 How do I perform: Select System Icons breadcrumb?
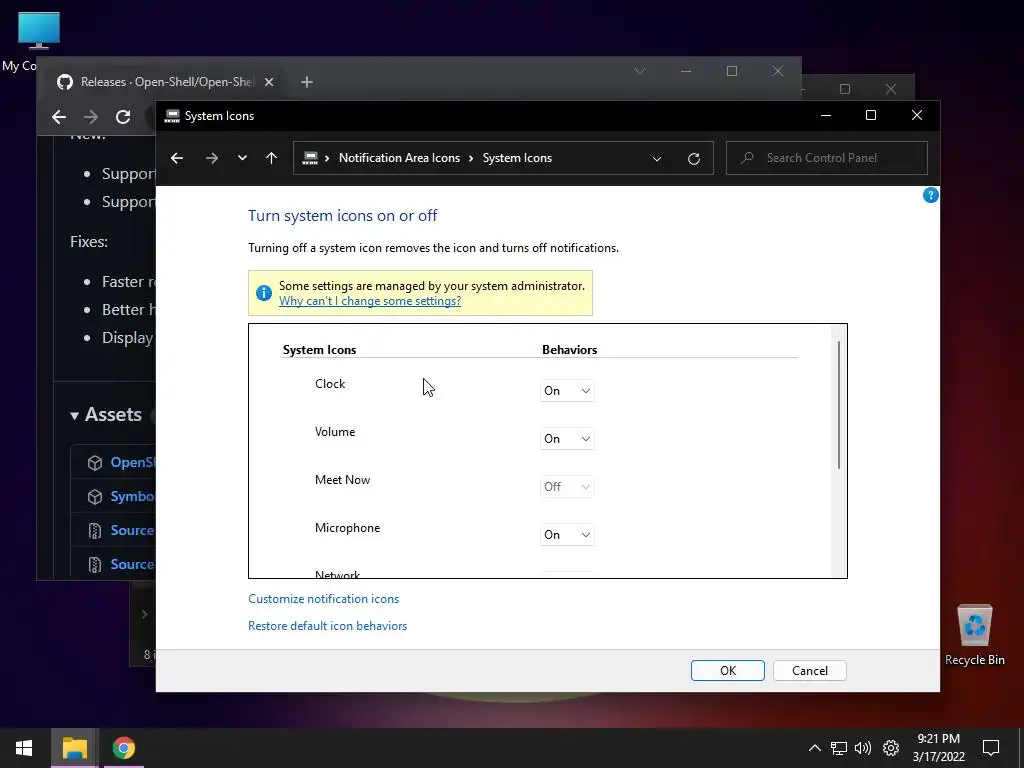point(517,158)
